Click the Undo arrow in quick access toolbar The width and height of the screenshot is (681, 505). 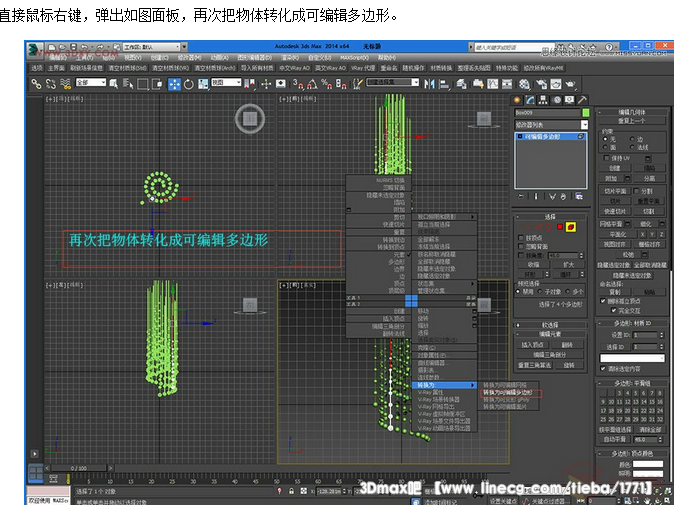tap(85, 47)
